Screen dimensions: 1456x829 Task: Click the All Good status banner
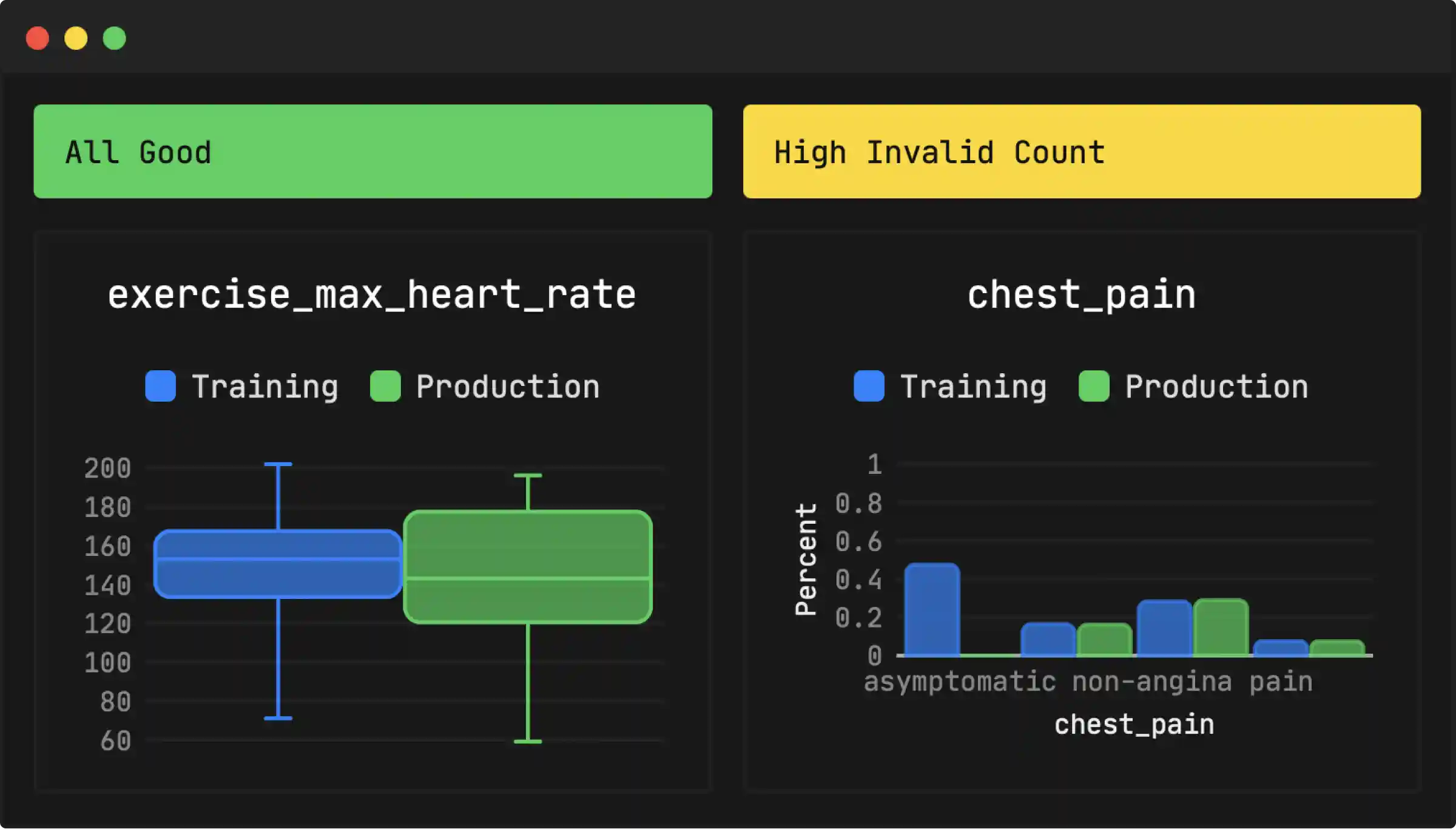pyautogui.click(x=372, y=151)
